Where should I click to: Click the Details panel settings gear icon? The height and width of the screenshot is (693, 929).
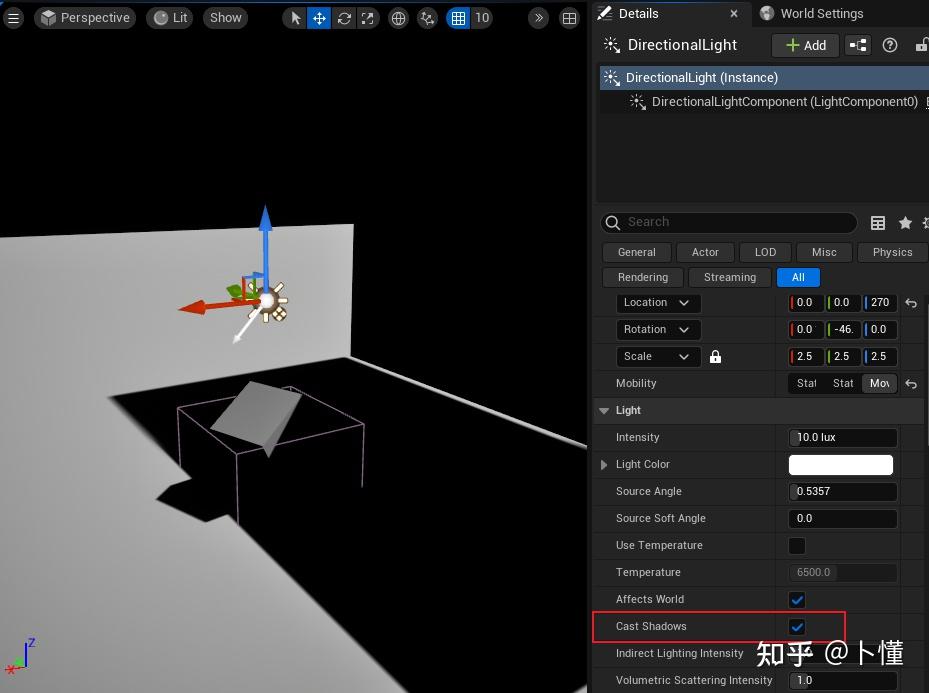coord(925,222)
